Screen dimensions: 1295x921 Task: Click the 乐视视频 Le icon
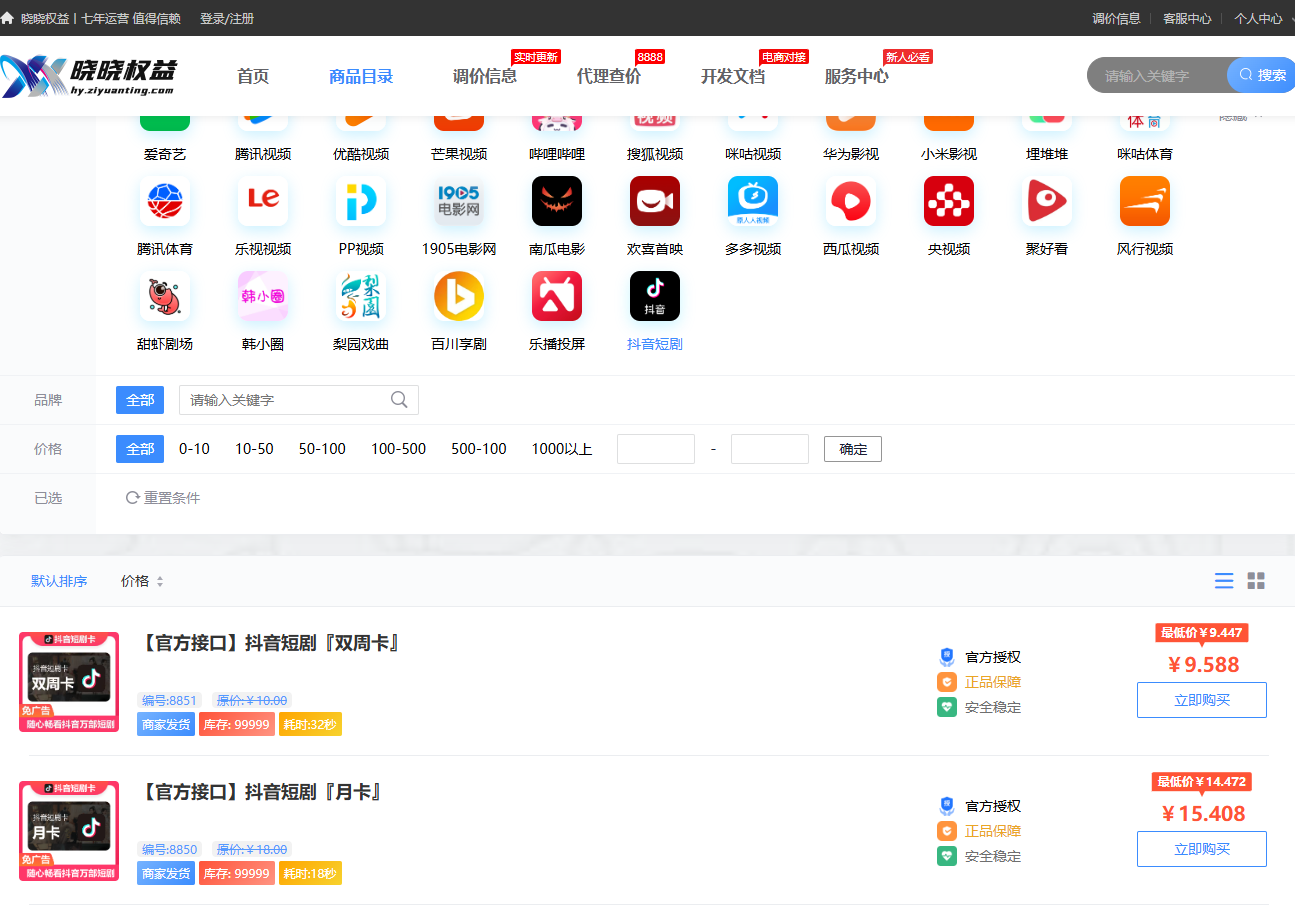(263, 202)
